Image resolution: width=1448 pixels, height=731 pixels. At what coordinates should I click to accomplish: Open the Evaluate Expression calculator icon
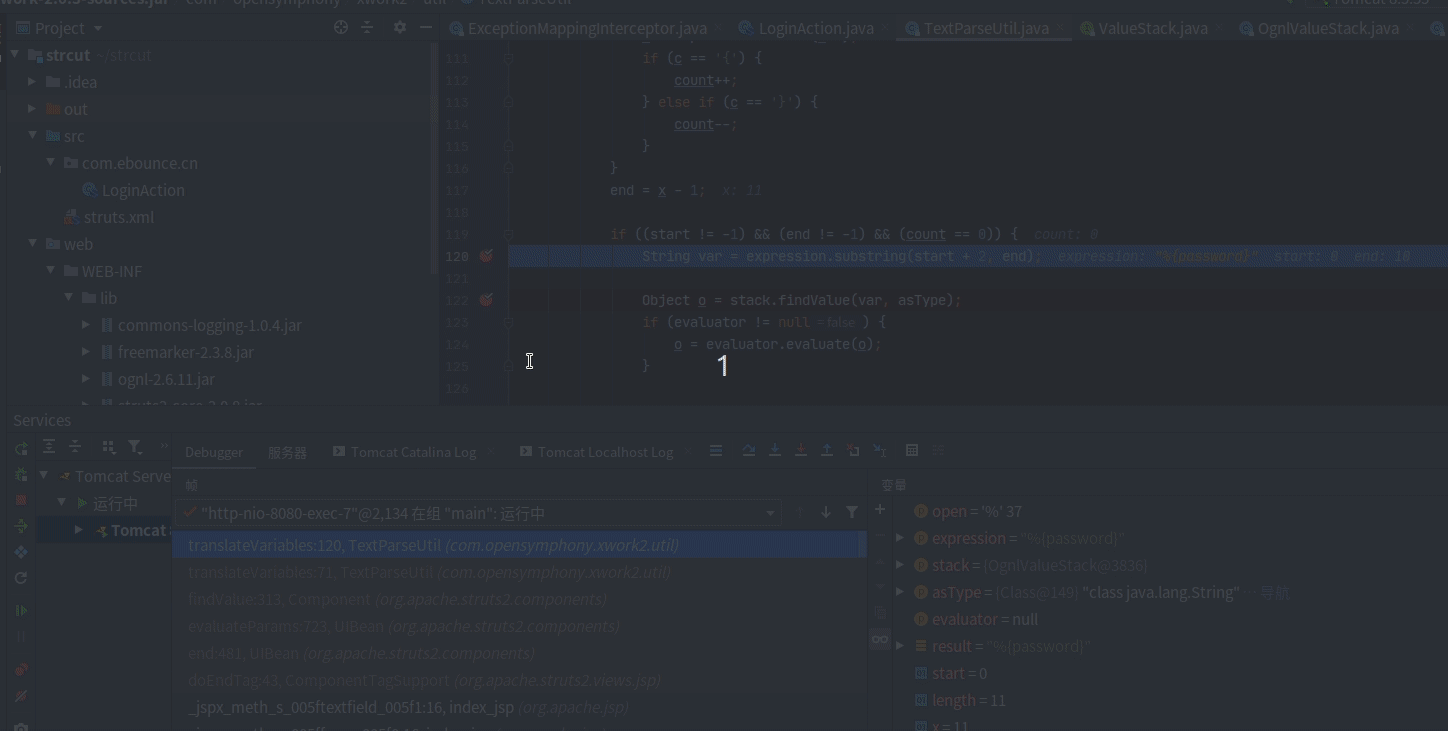click(x=912, y=451)
